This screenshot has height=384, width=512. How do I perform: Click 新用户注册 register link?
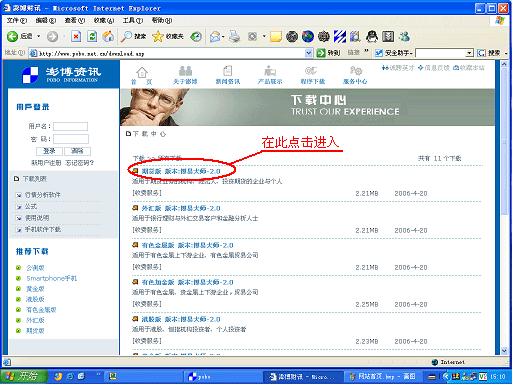(46, 163)
